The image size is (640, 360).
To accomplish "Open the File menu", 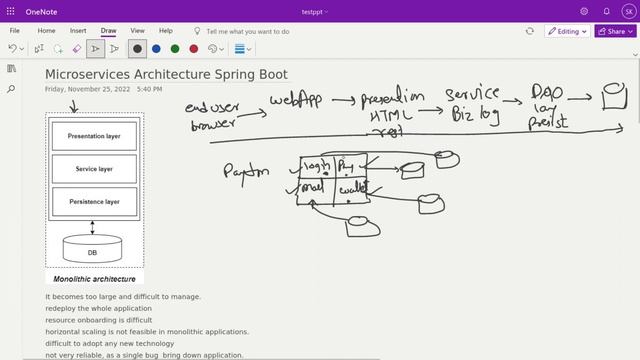I will (x=15, y=31).
